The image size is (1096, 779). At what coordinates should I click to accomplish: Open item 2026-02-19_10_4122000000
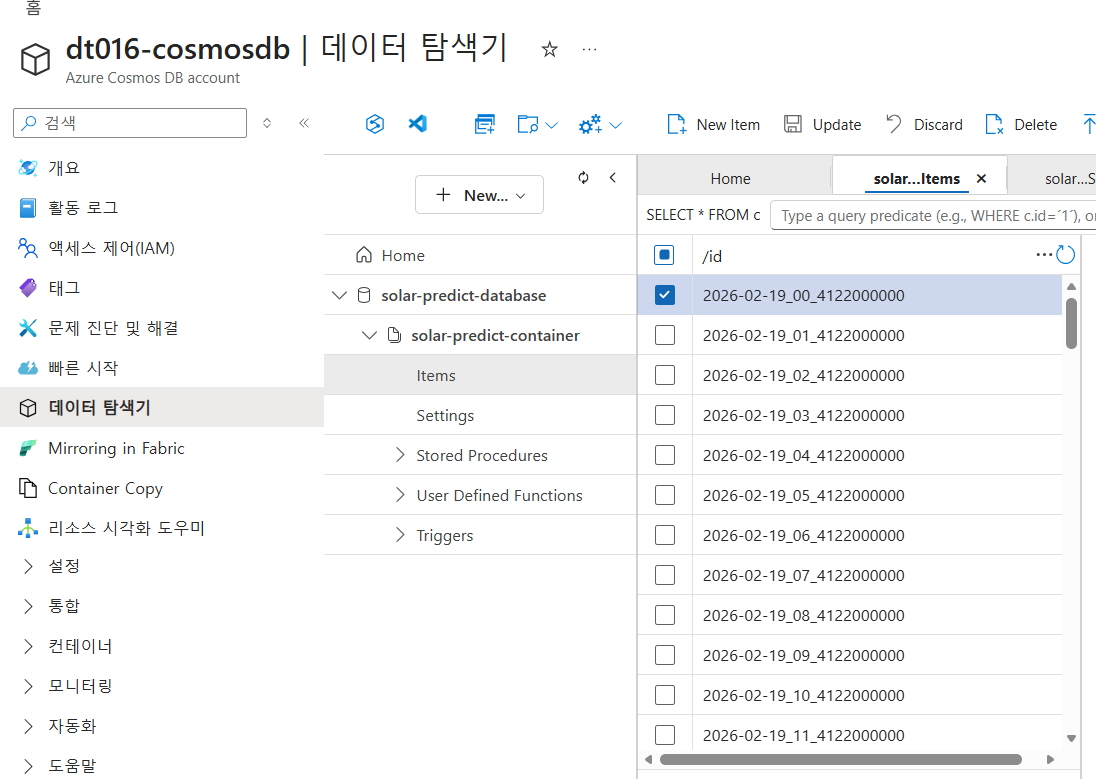pyautogui.click(x=804, y=695)
